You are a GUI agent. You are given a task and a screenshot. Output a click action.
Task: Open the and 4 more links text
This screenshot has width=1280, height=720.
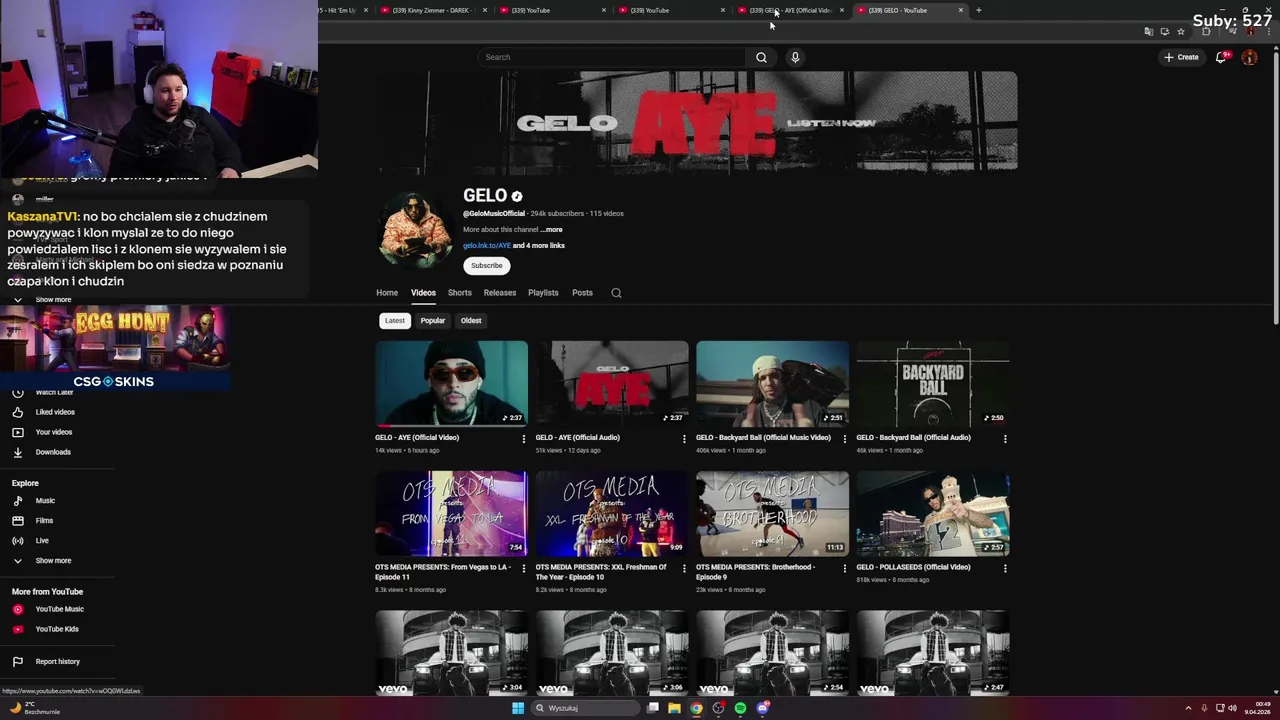[539, 246]
